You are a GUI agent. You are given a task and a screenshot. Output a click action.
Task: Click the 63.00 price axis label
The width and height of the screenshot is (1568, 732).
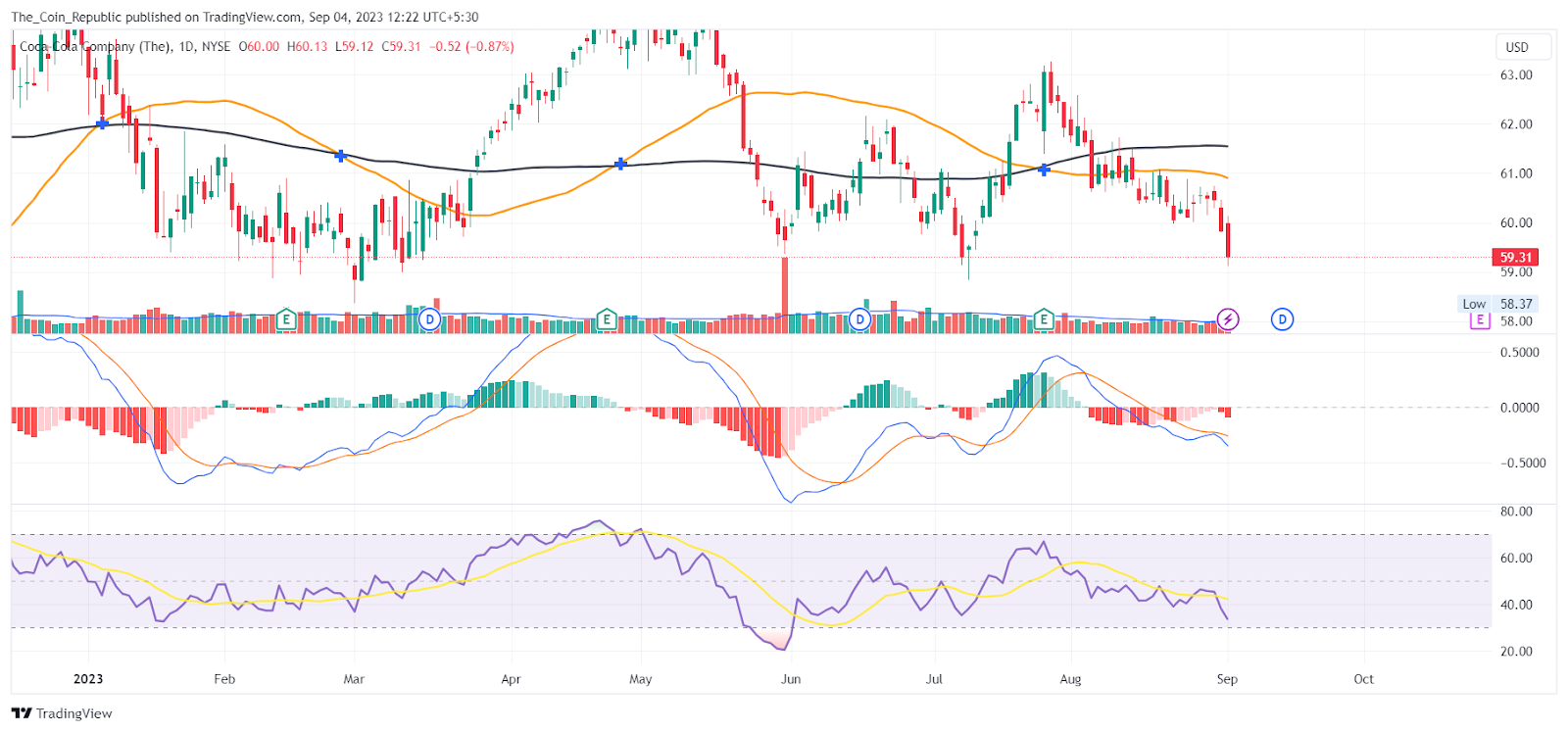tap(1516, 75)
